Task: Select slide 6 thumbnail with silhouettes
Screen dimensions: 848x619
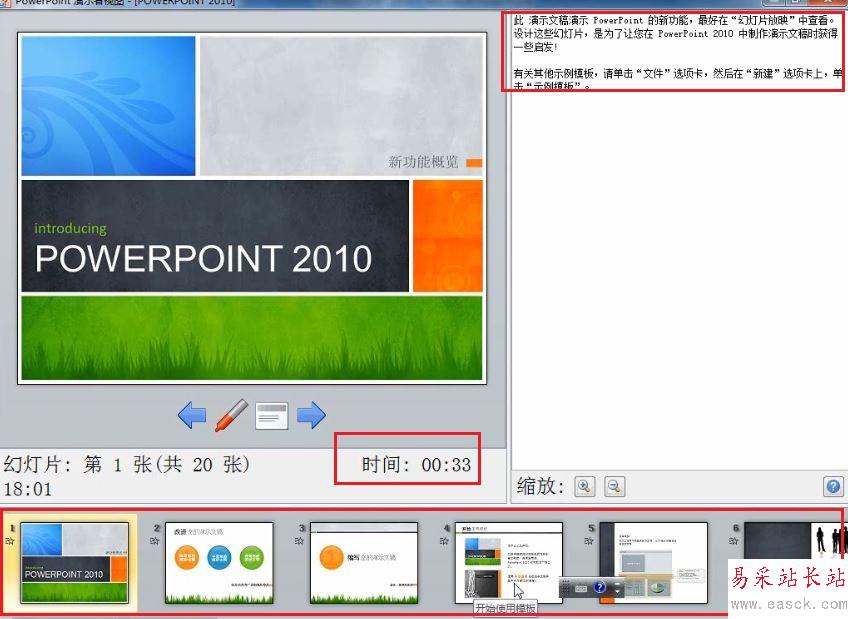Action: [790, 545]
